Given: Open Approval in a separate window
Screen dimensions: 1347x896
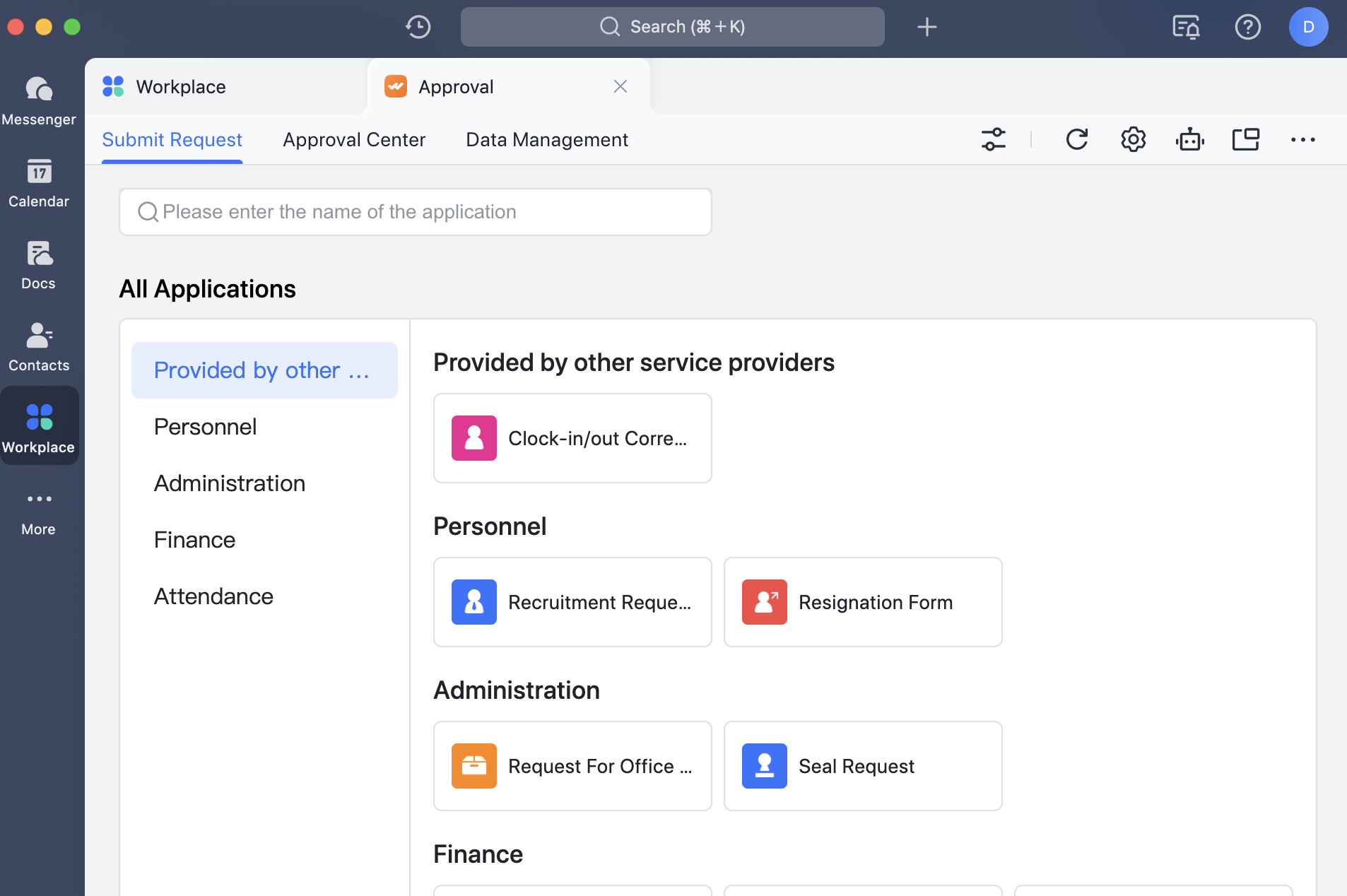Looking at the screenshot, I should pos(1246,139).
